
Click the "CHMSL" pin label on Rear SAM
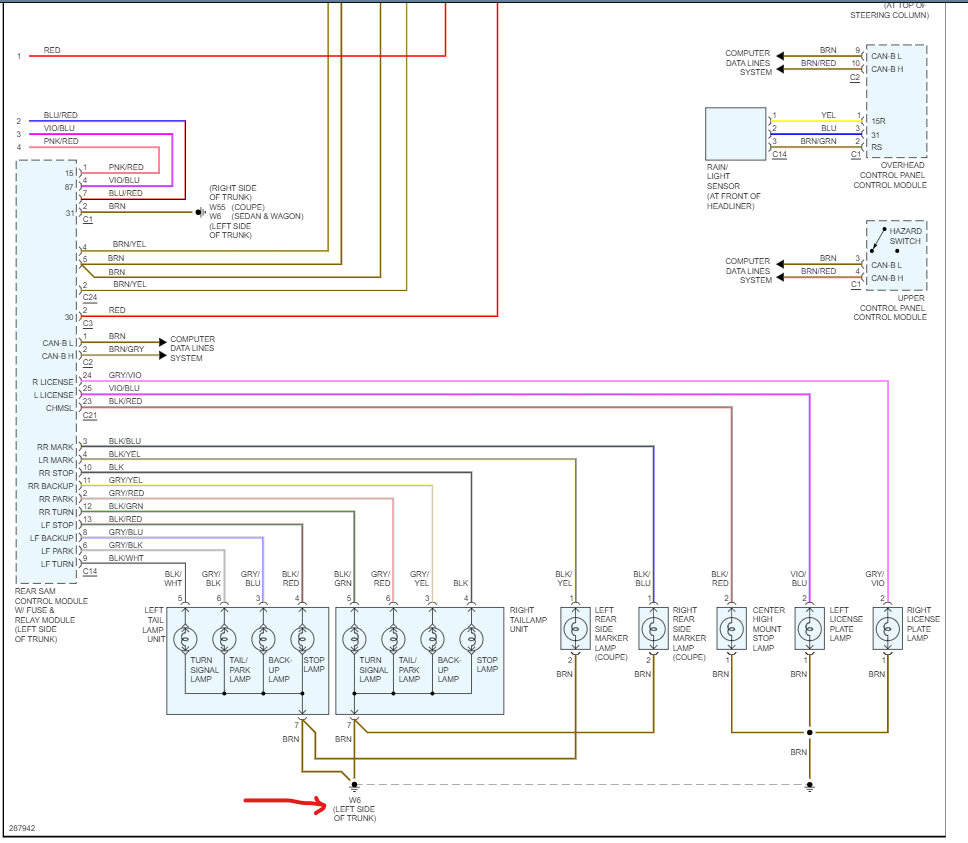point(59,409)
